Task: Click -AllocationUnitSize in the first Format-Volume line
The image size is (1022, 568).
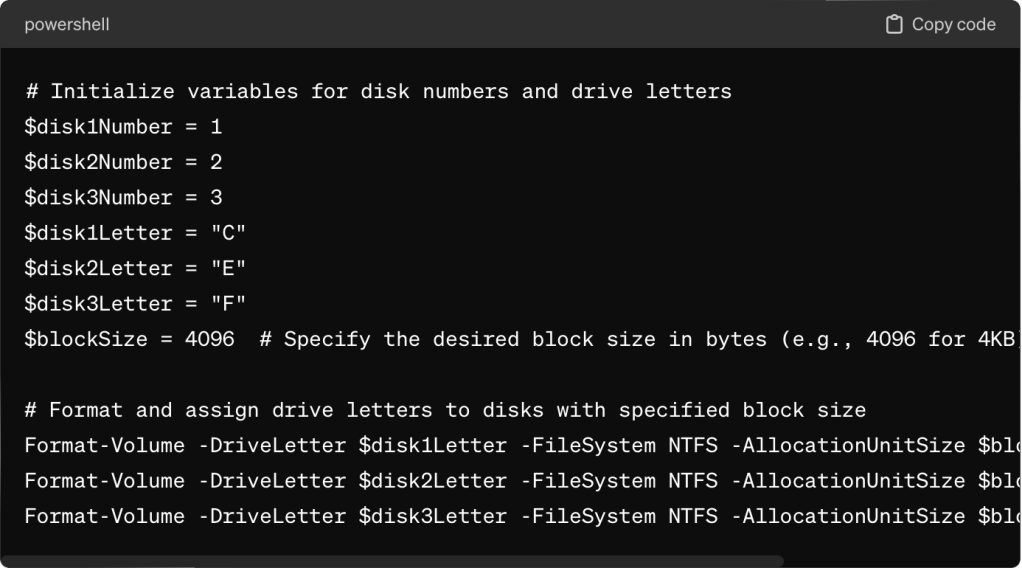Action: click(x=848, y=445)
